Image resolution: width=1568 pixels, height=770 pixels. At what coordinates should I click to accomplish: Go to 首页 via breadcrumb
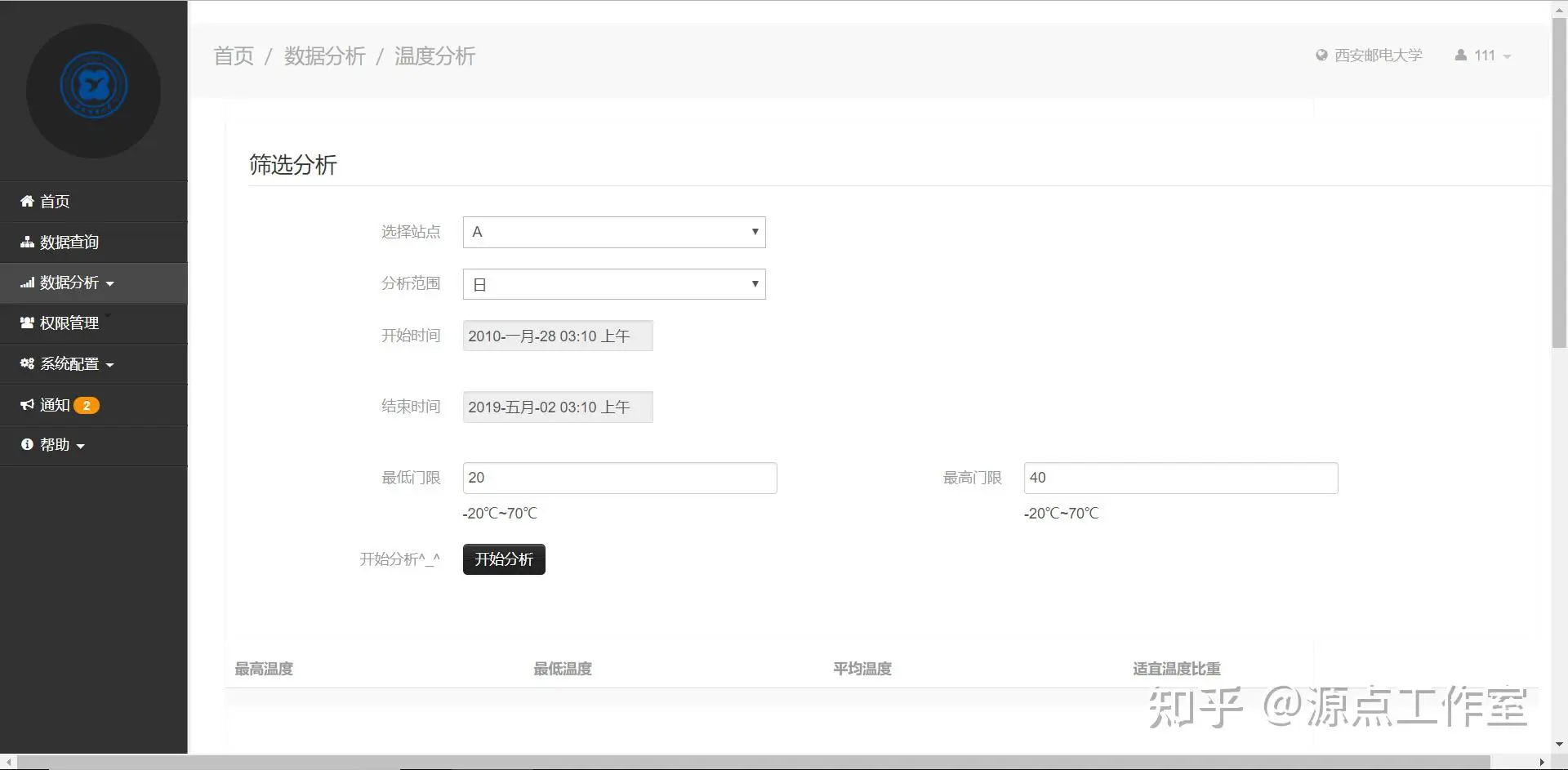(x=234, y=56)
